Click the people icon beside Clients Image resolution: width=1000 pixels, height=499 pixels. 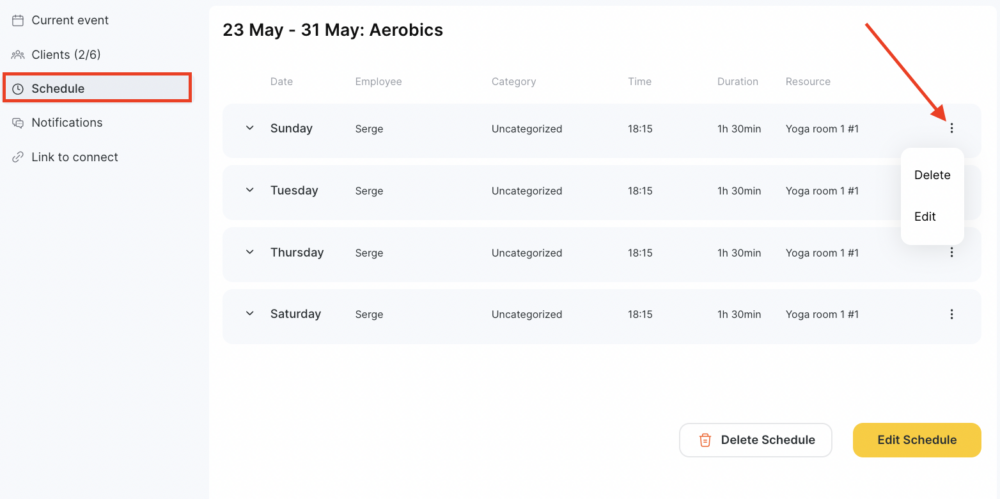(x=18, y=55)
